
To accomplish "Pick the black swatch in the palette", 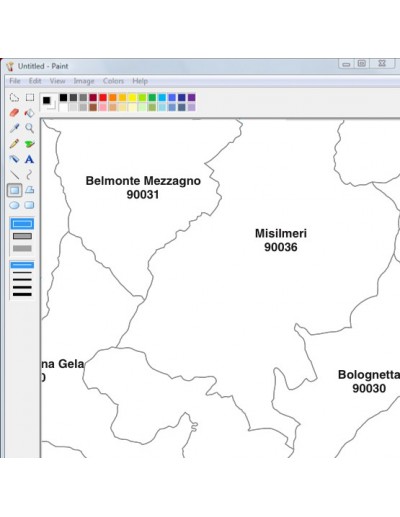I will coord(63,97).
